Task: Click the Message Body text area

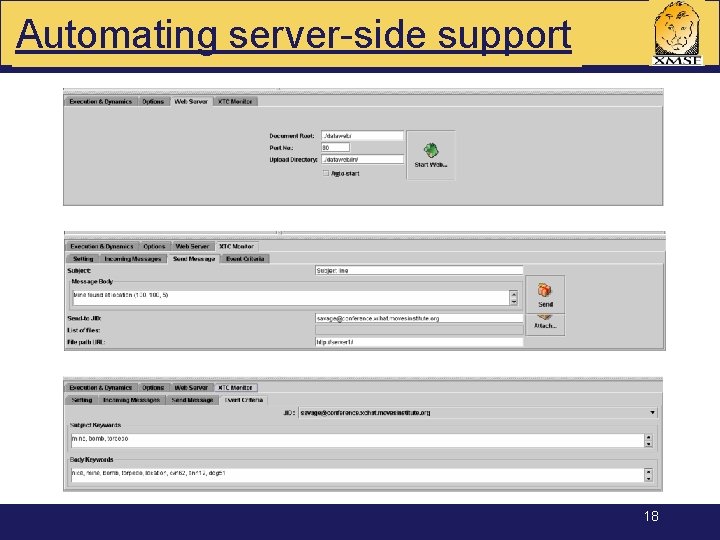Action: click(x=291, y=298)
